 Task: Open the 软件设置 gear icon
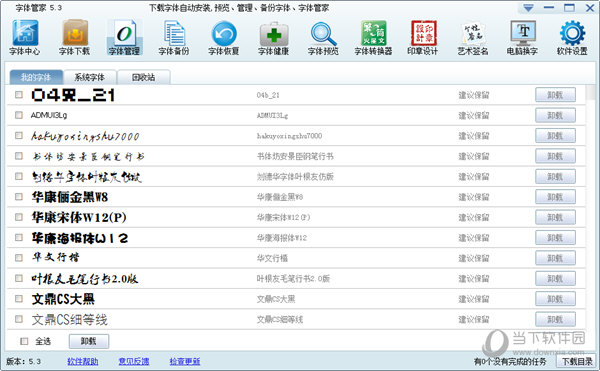pyautogui.click(x=572, y=37)
